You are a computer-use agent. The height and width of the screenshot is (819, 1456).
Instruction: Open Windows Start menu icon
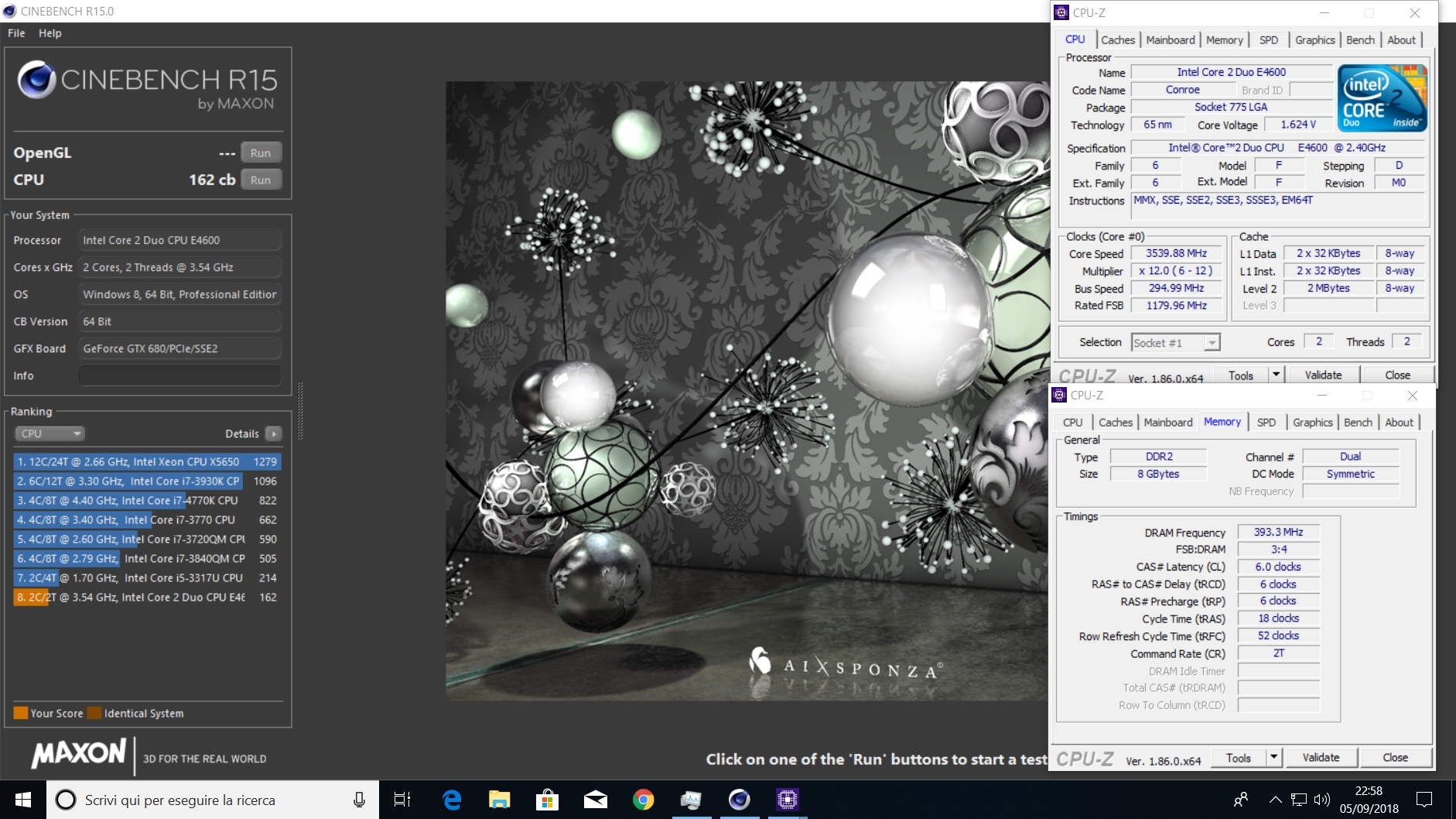click(23, 800)
